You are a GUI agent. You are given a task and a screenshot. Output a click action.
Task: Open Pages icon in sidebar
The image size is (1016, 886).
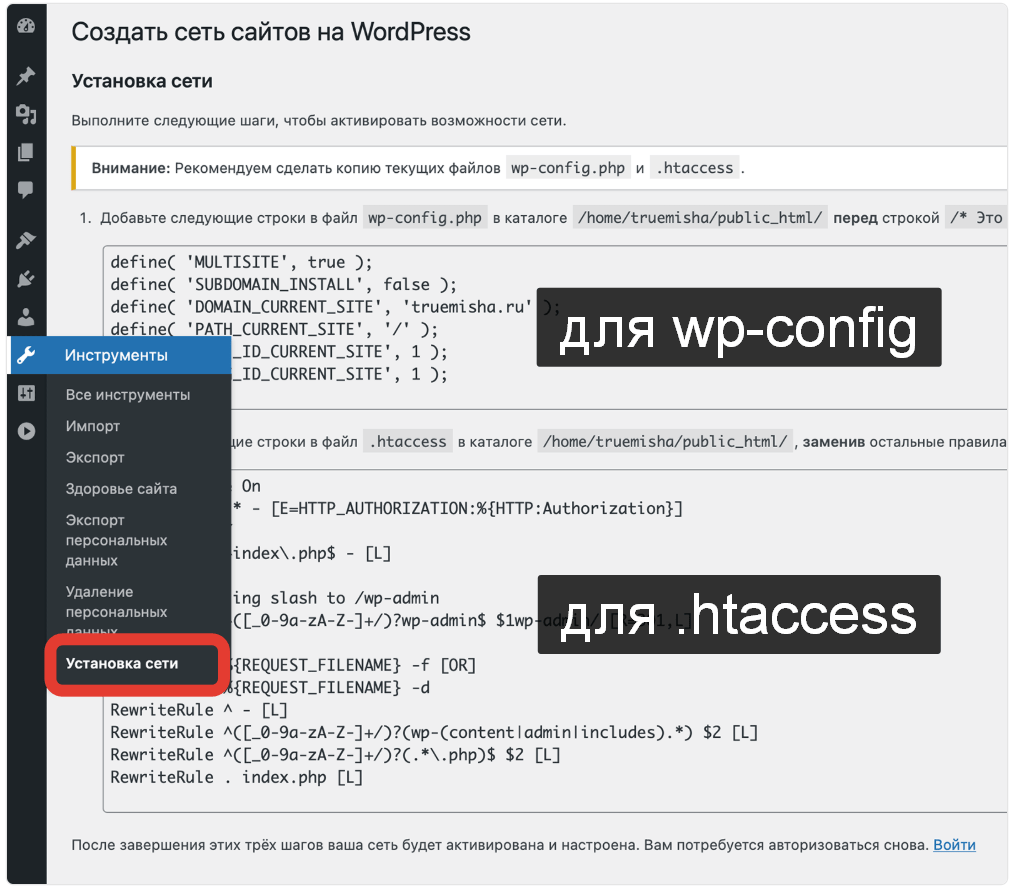point(26,152)
